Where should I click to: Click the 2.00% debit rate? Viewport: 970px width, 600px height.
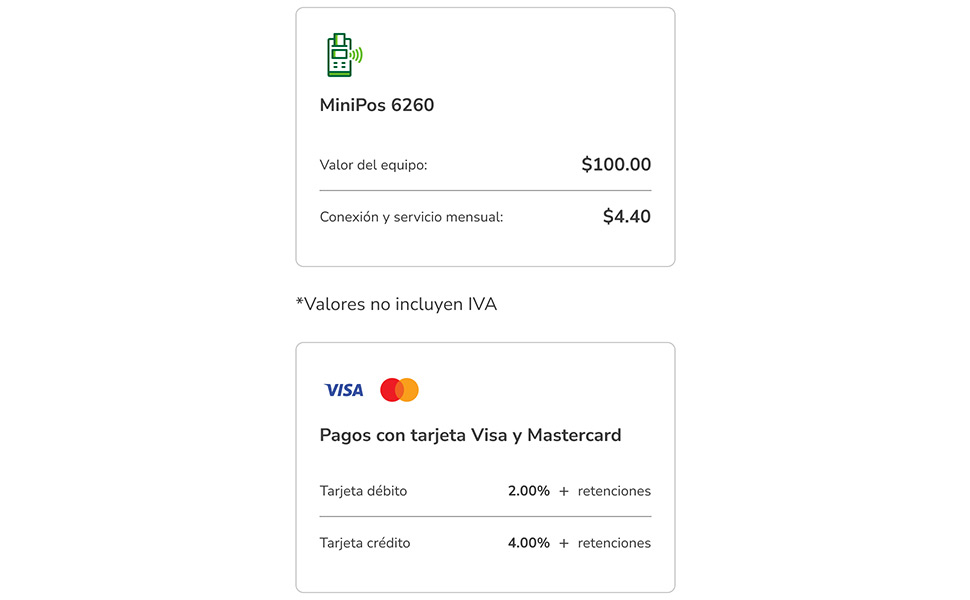529,491
